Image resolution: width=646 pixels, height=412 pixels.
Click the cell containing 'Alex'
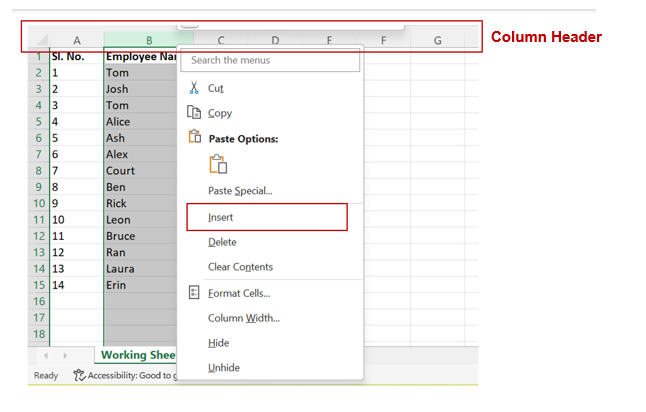point(141,154)
